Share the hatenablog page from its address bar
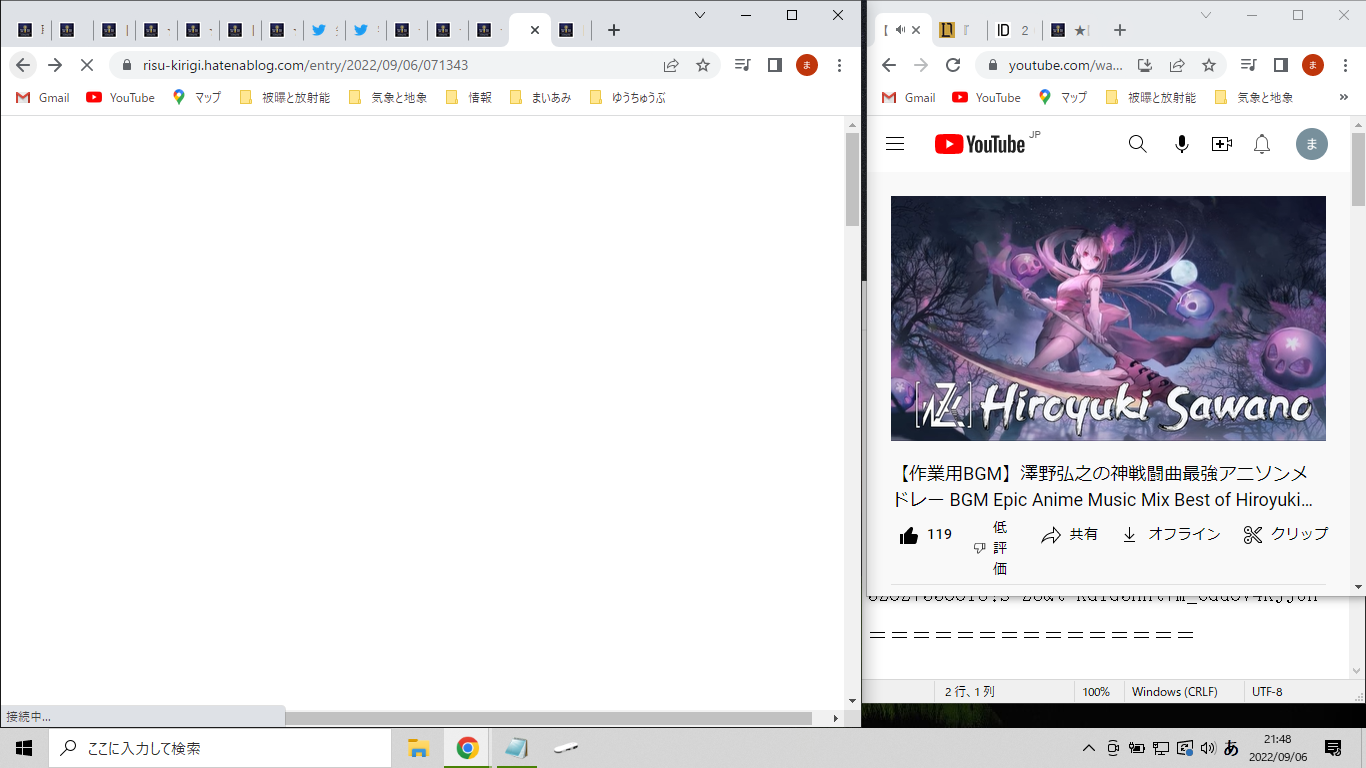This screenshot has height=768, width=1366. click(671, 65)
